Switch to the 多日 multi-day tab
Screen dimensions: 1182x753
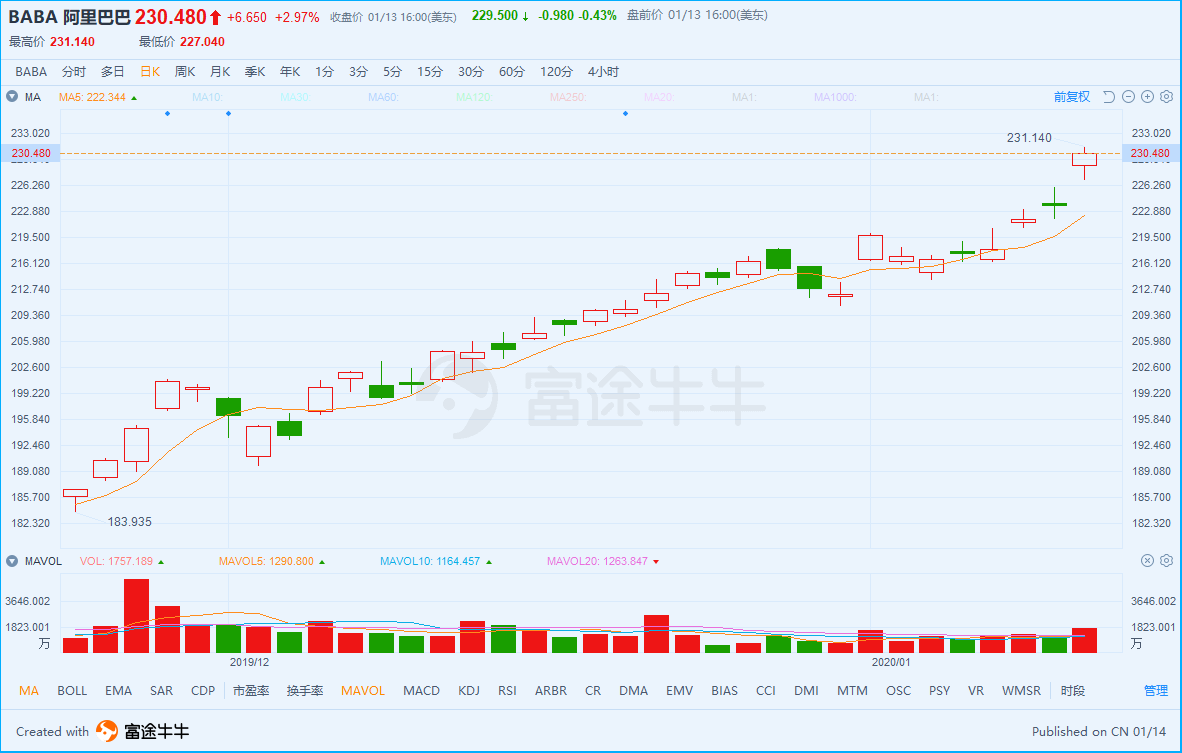pos(112,72)
